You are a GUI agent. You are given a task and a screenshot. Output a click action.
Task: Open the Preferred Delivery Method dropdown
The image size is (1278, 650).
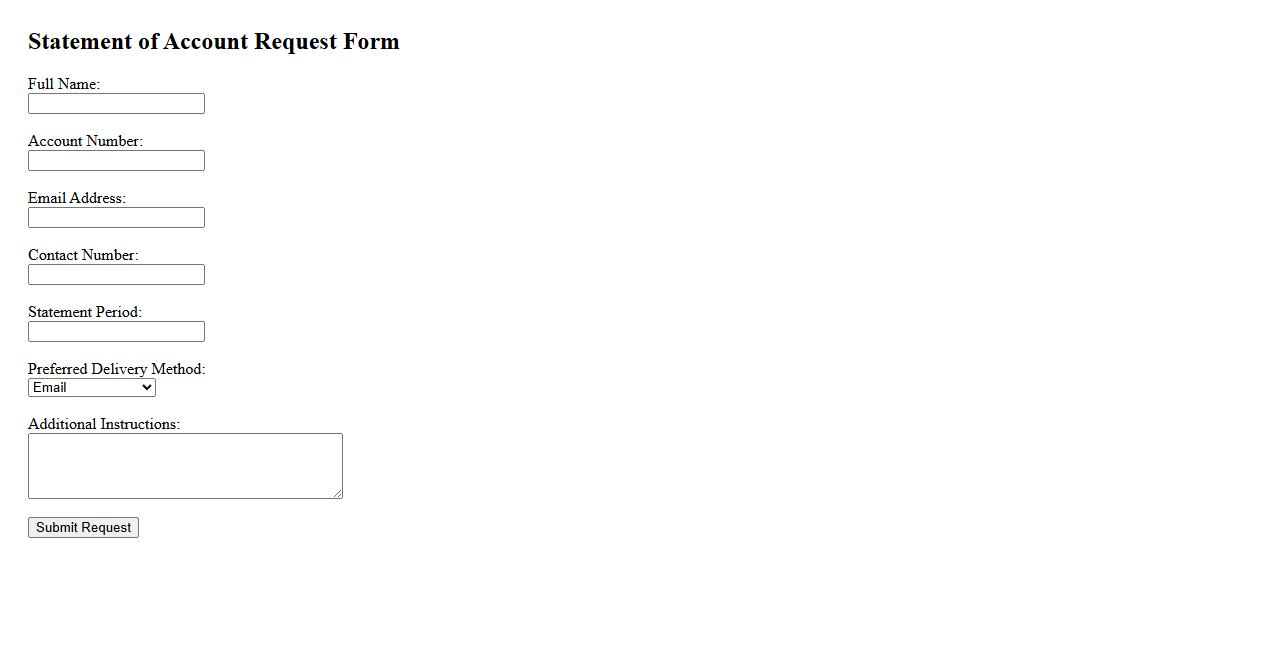[91, 388]
